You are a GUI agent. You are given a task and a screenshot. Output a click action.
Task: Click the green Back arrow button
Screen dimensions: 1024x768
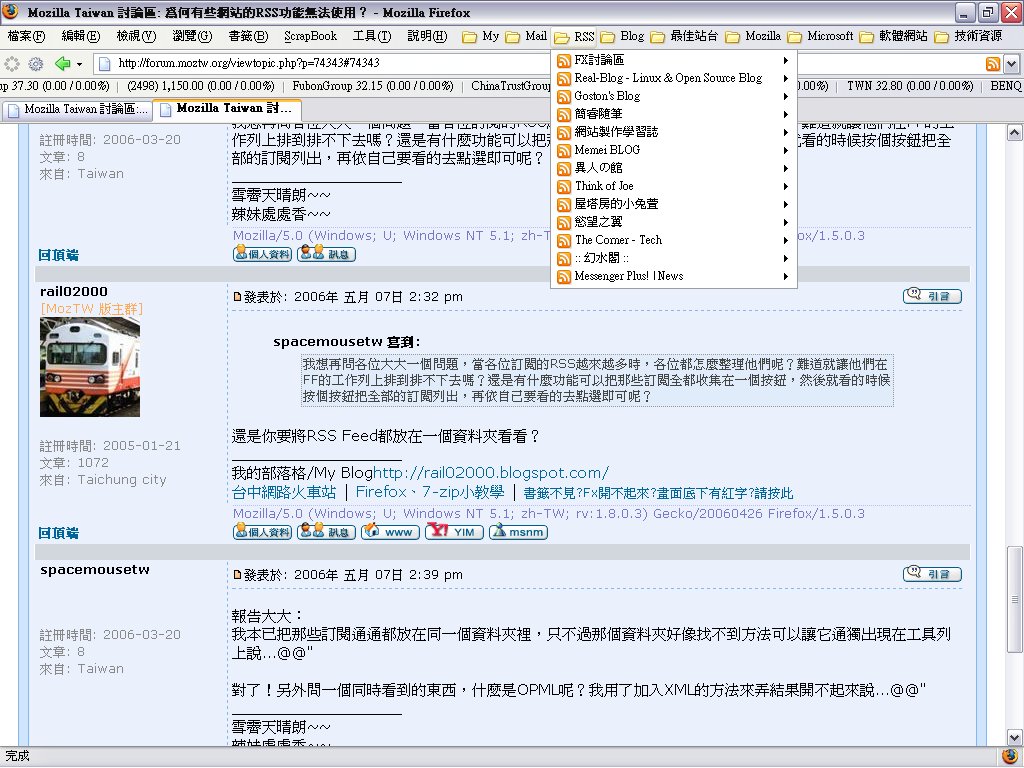click(62, 63)
